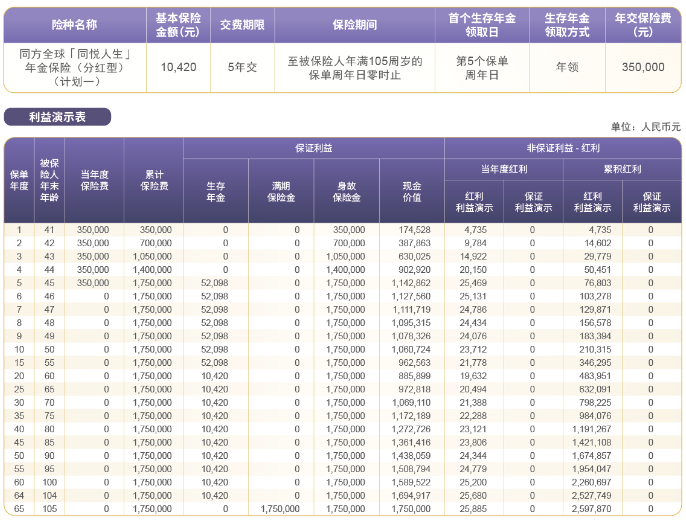686x521 pixels.
Task: Click the 年领 payout method cell
Action: point(568,67)
